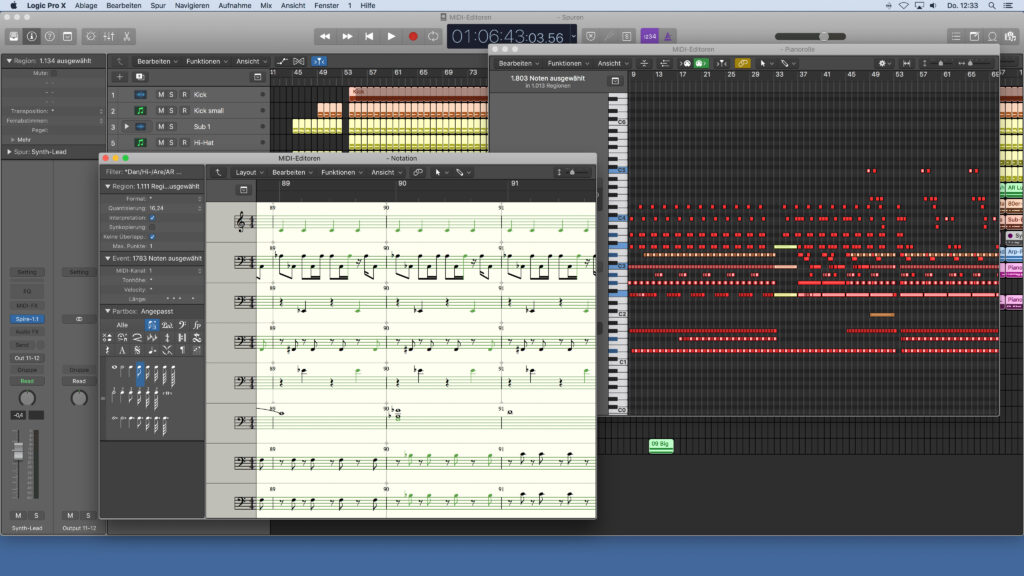Toggle the link button in Notation editor
The width and height of the screenshot is (1024, 576).
418,172
